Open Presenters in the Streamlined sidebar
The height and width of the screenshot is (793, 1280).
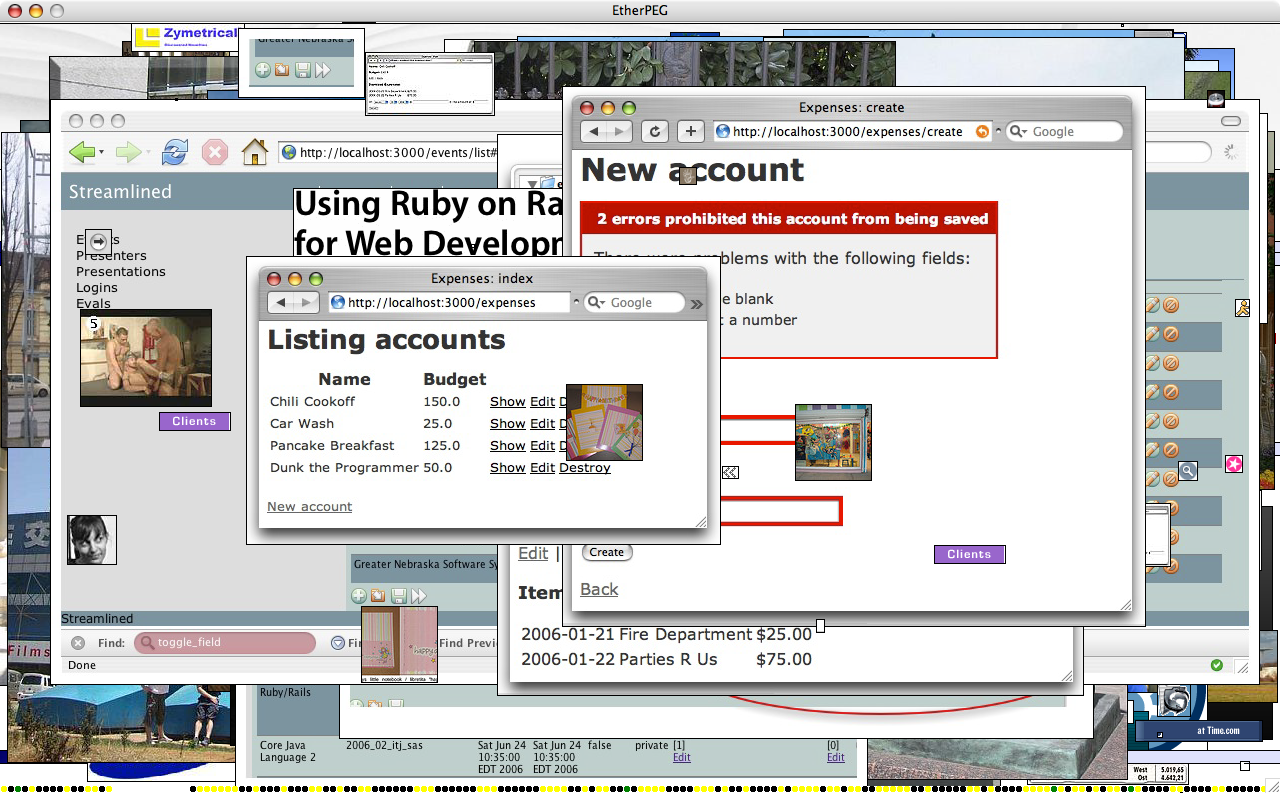point(111,255)
